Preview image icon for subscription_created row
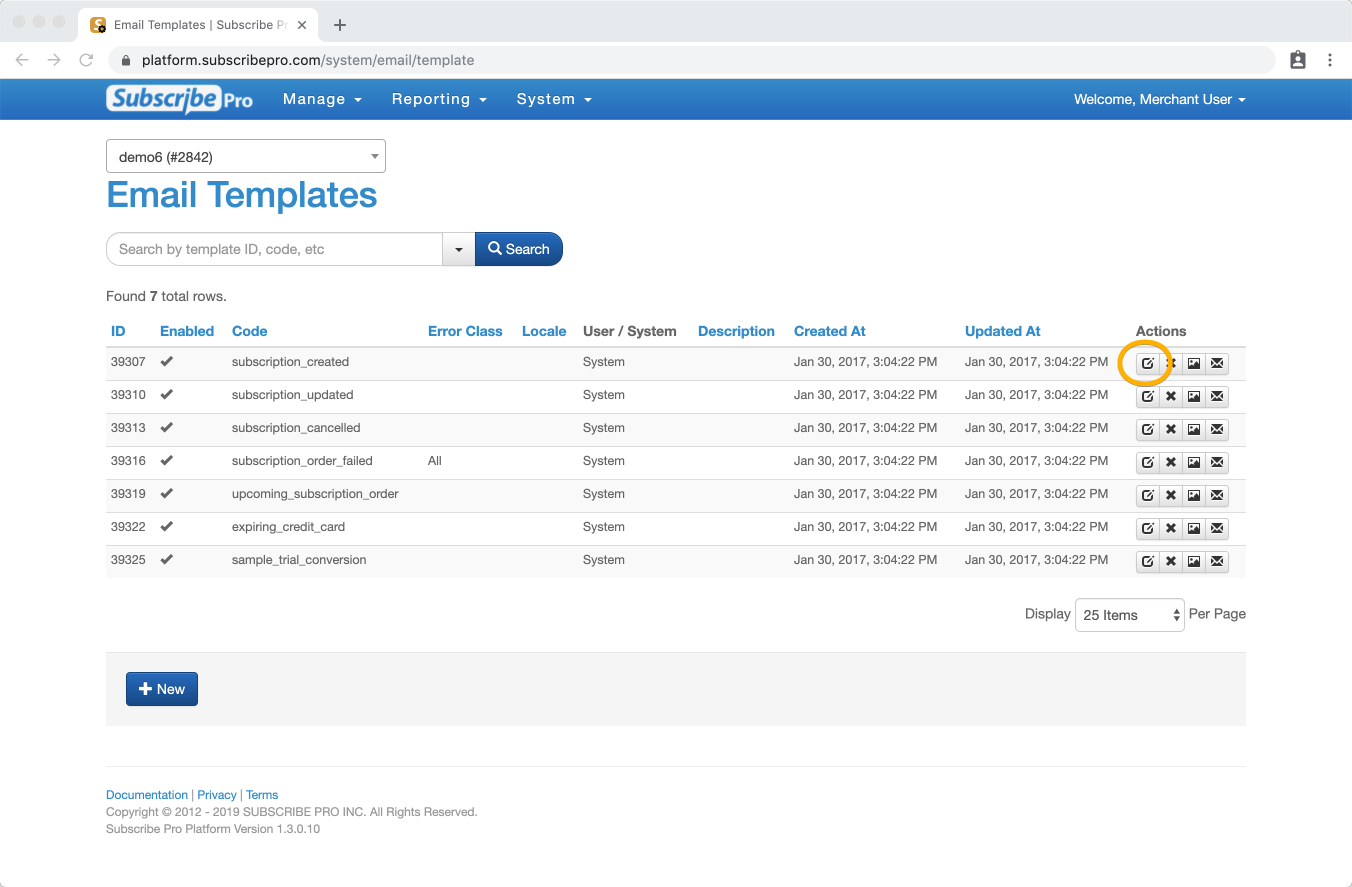This screenshot has height=887, width=1352. [1194, 364]
